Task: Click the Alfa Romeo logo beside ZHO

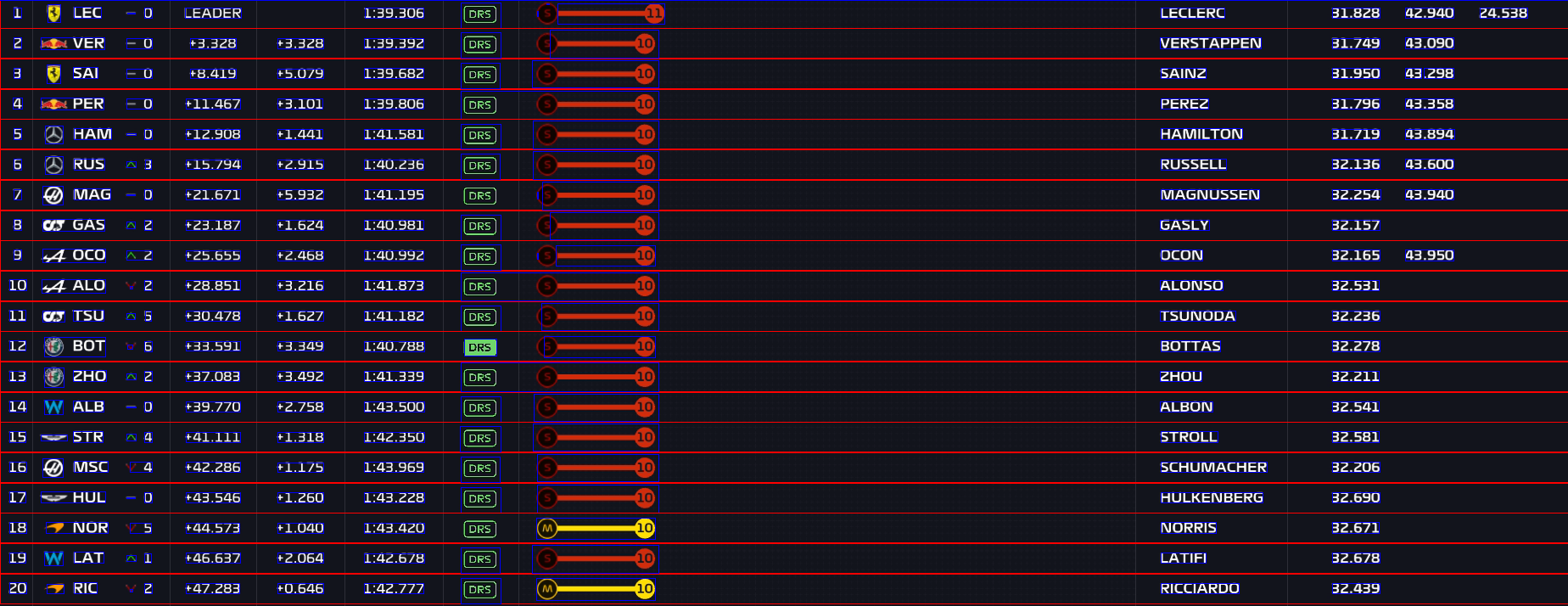Action: click(x=53, y=377)
